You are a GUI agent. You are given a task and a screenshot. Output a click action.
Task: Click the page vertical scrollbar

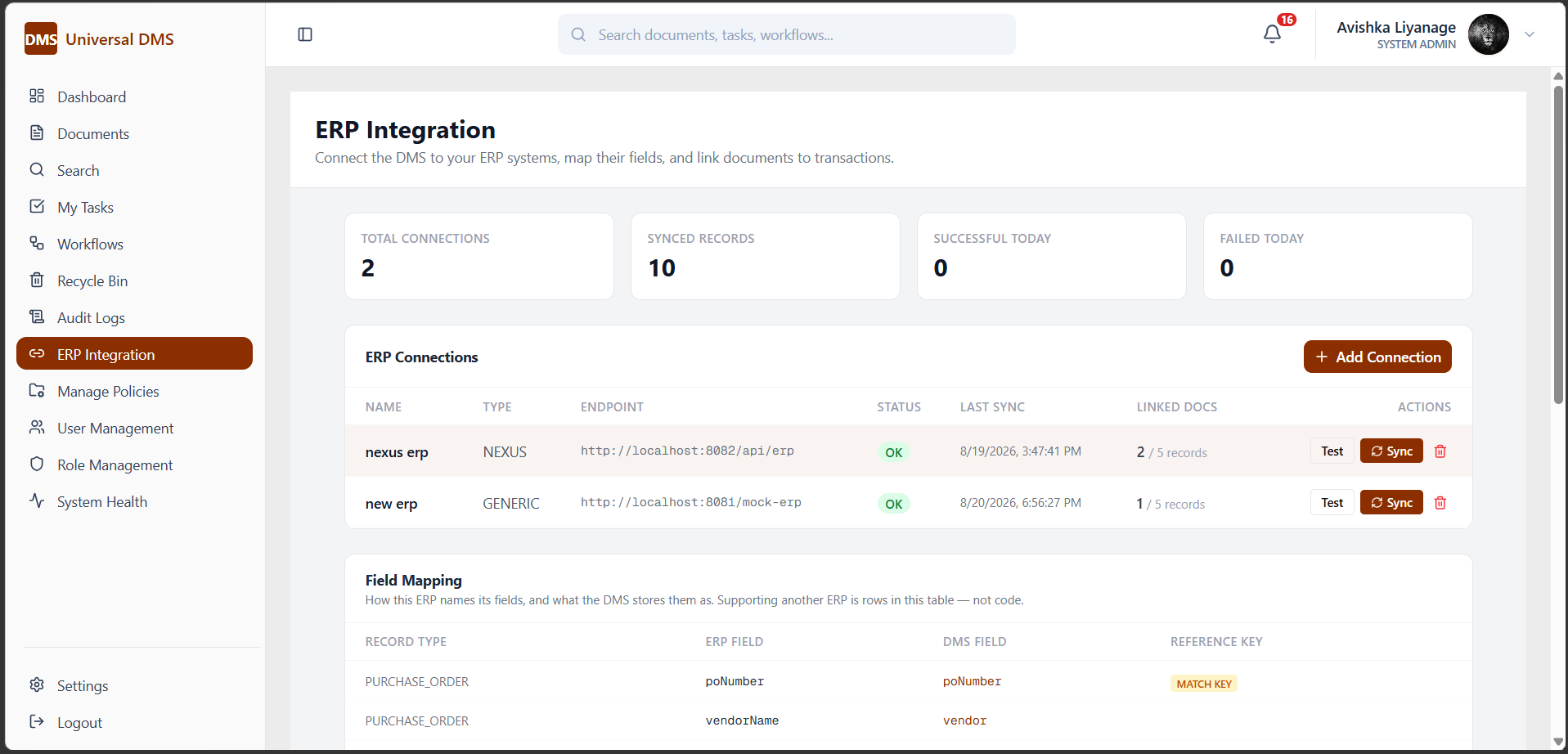[x=1558, y=245]
